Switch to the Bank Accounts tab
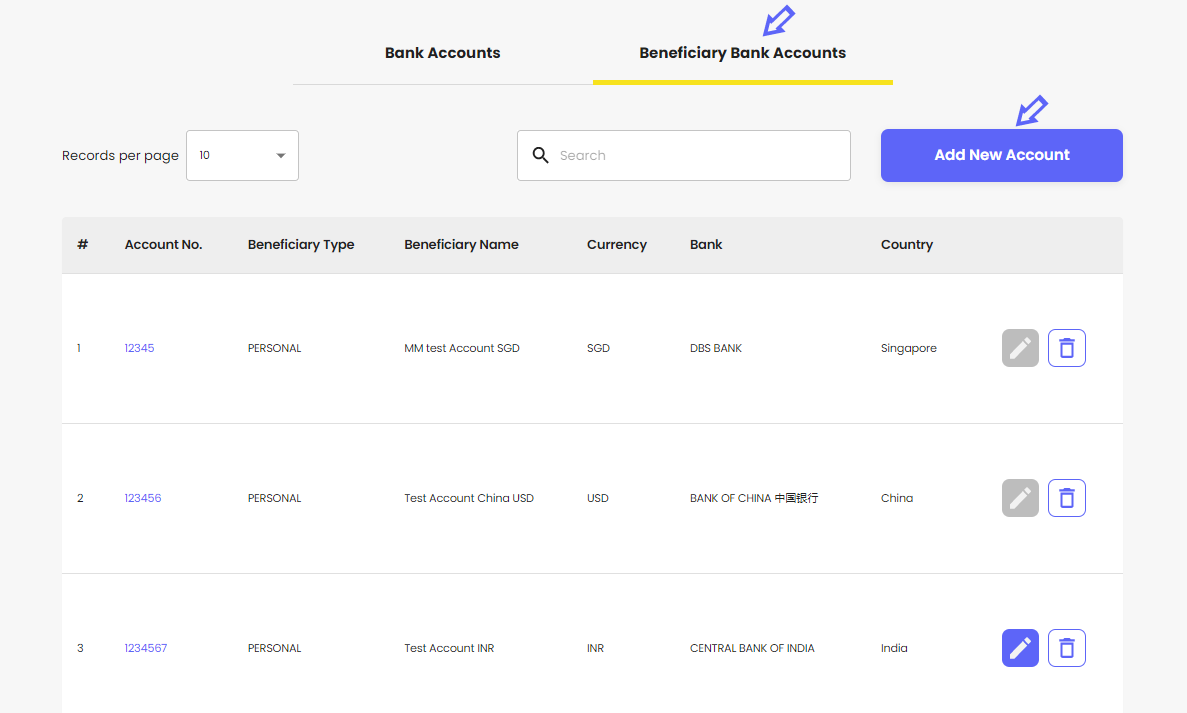The height and width of the screenshot is (713, 1187). [442, 52]
